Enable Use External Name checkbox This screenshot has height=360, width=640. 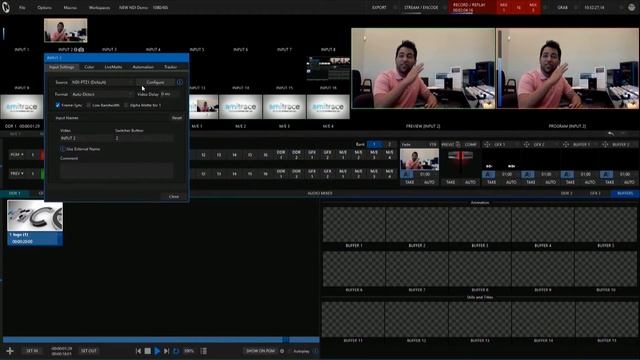point(62,149)
